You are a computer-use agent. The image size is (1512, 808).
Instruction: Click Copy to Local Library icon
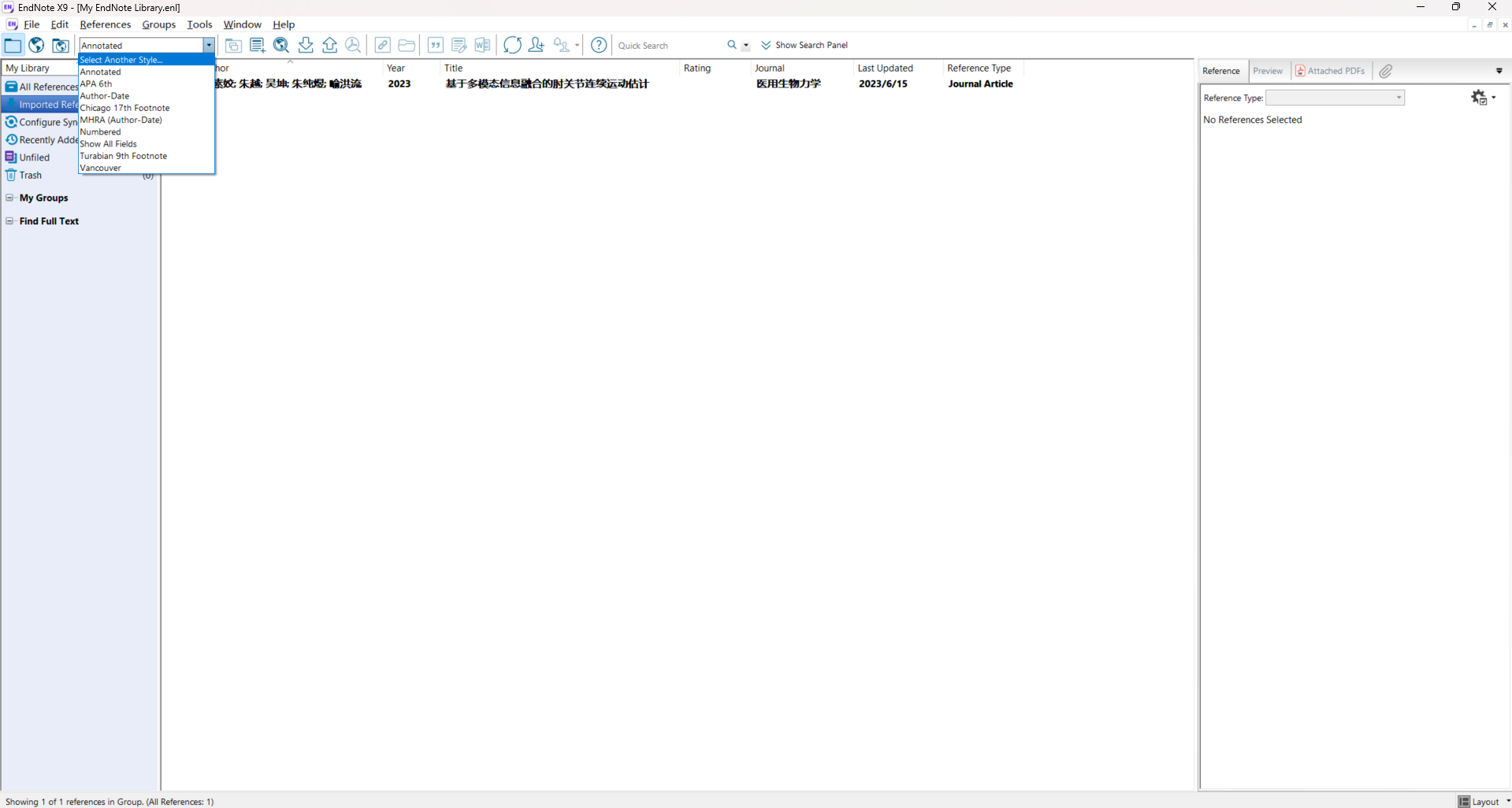233,46
